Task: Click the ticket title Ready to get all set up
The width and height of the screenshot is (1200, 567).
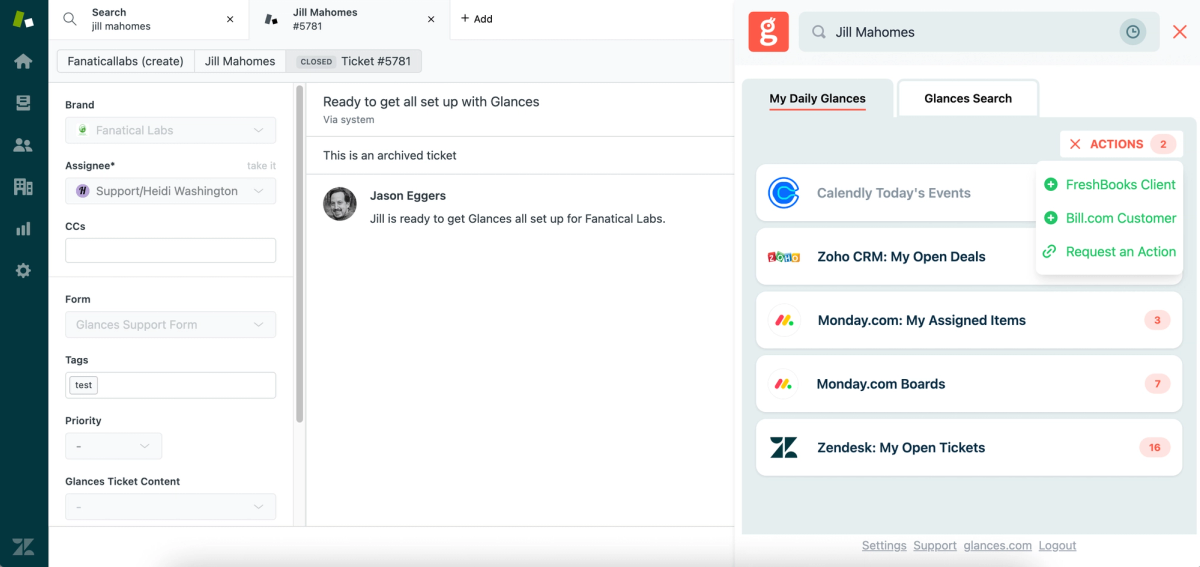Action: tap(431, 102)
